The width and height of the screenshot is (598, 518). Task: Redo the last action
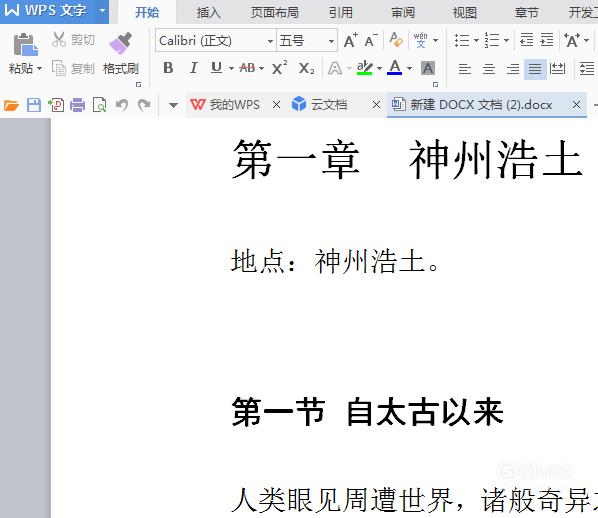[144, 105]
